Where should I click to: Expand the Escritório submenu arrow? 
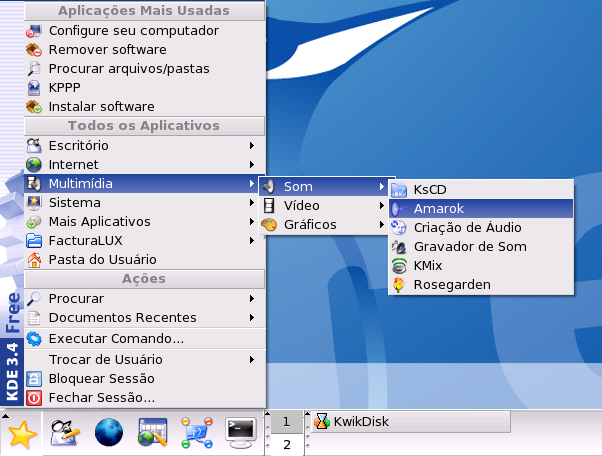252,145
